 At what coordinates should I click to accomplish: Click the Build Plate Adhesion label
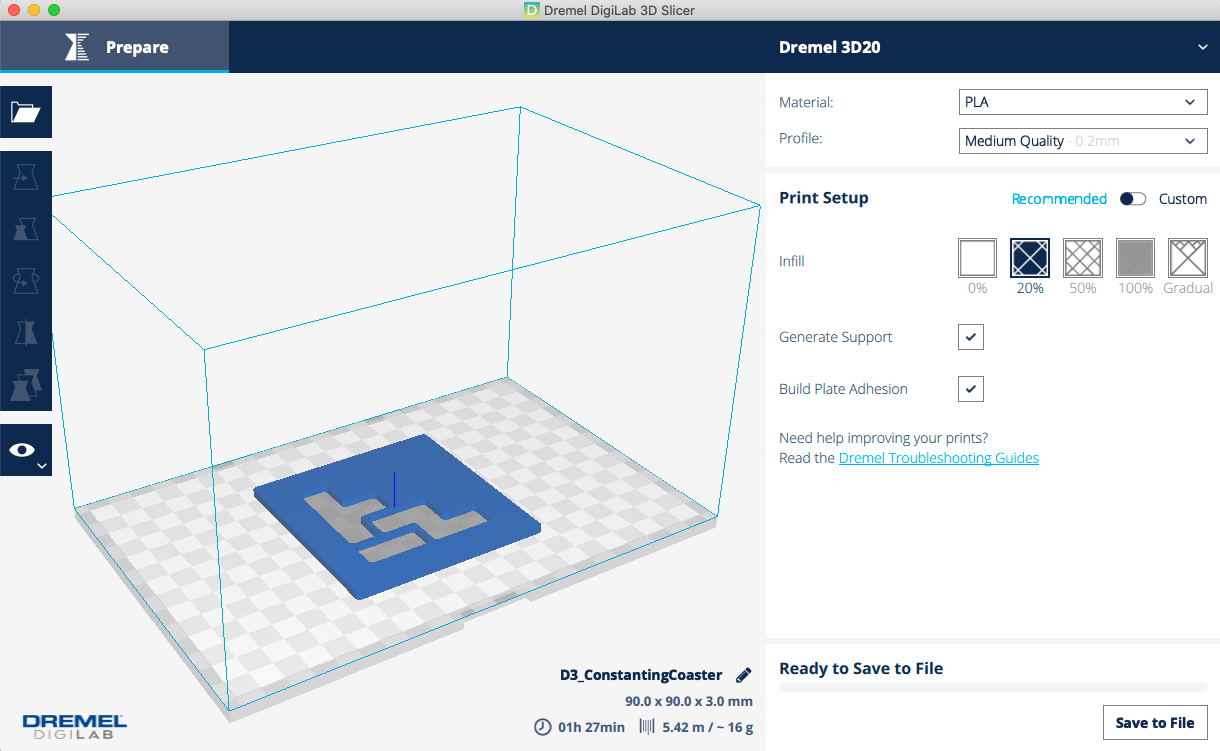tap(843, 389)
